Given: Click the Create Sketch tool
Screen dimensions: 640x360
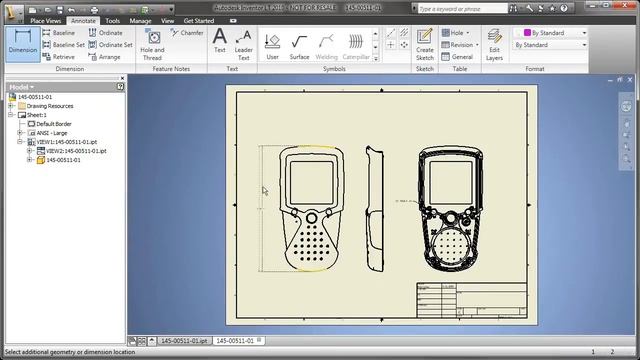Looking at the screenshot, I should pos(425,45).
